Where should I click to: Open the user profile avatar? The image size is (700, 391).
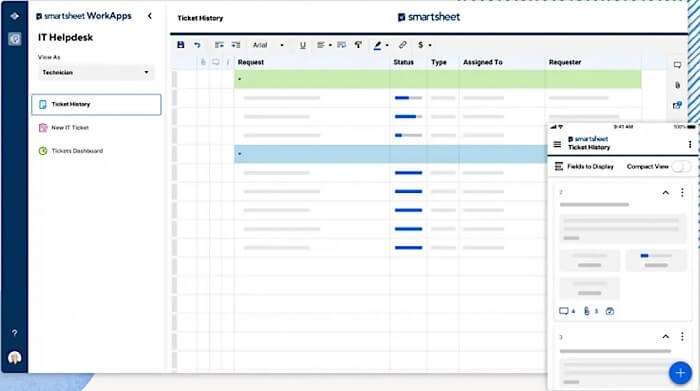[x=14, y=358]
